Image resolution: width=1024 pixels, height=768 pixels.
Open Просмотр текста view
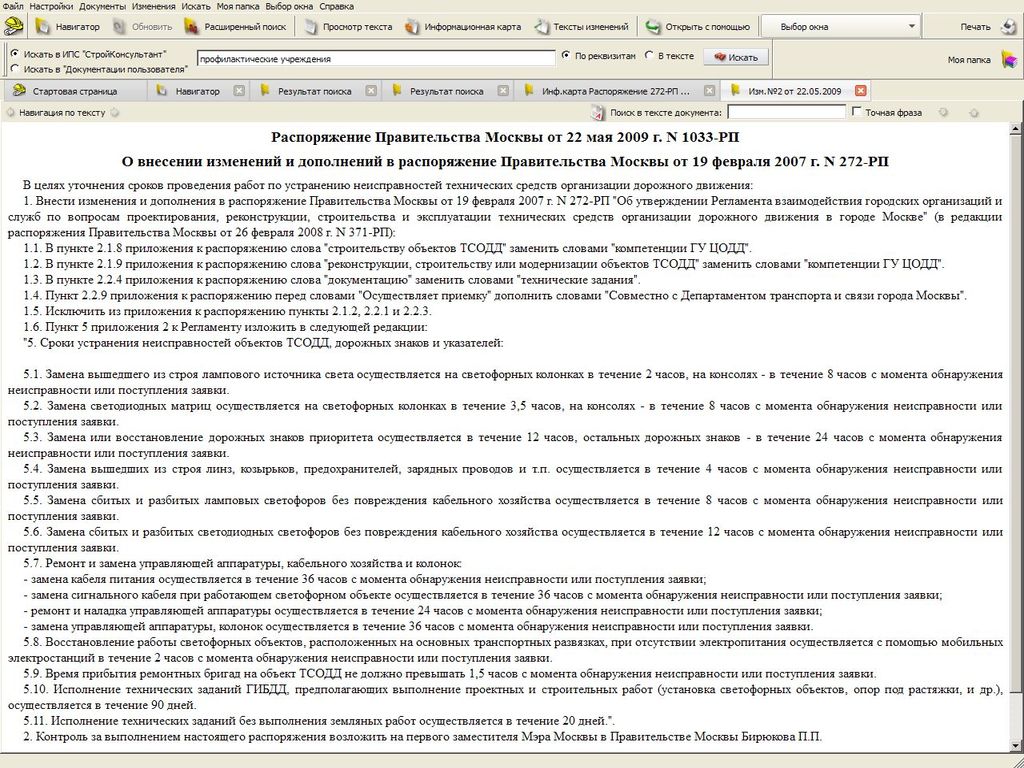click(348, 27)
